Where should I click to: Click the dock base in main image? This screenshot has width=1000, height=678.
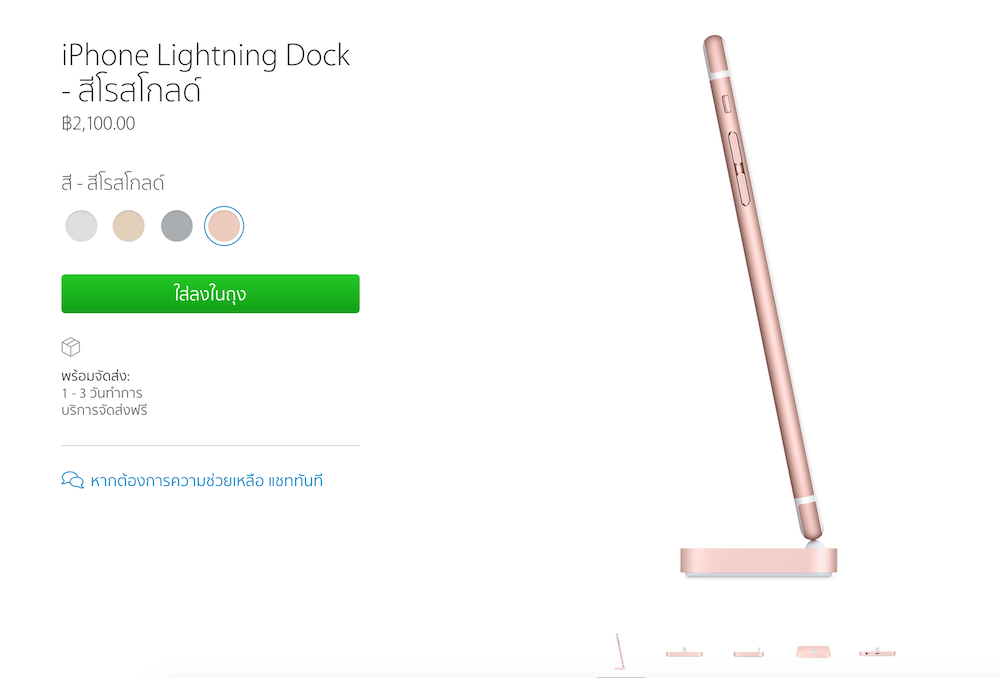tap(758, 562)
